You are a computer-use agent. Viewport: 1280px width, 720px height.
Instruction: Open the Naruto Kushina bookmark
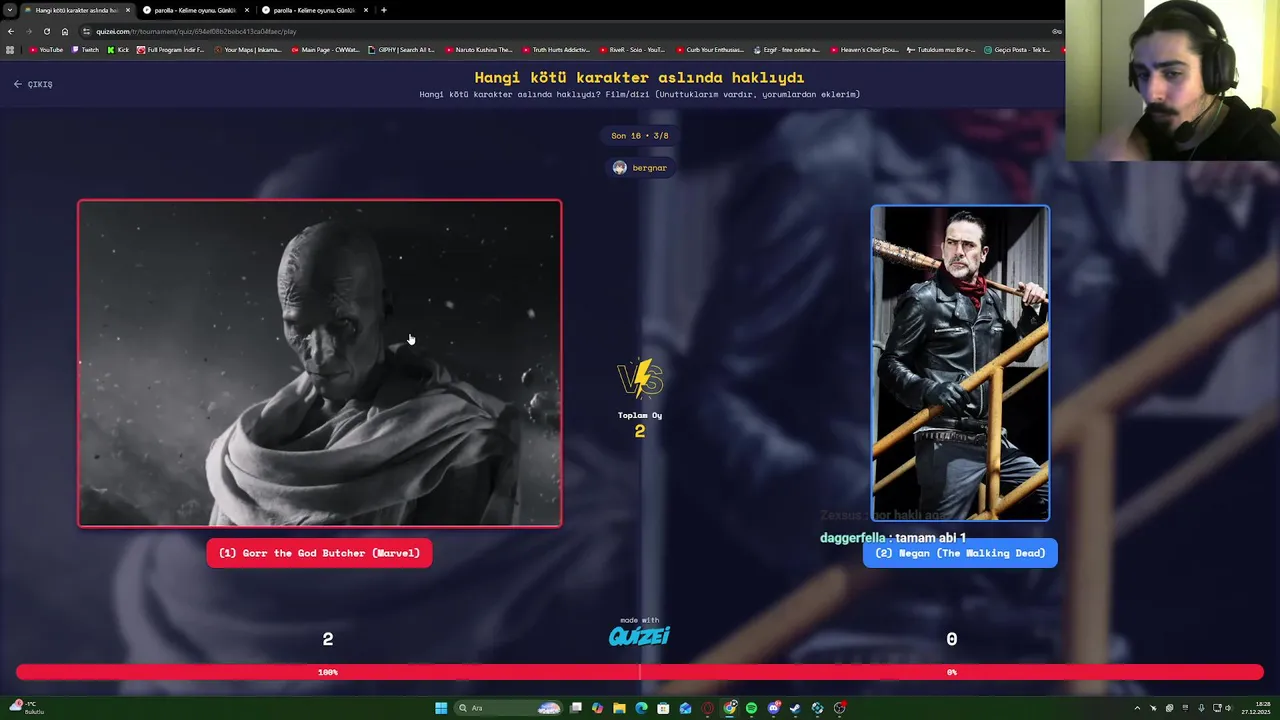479,49
